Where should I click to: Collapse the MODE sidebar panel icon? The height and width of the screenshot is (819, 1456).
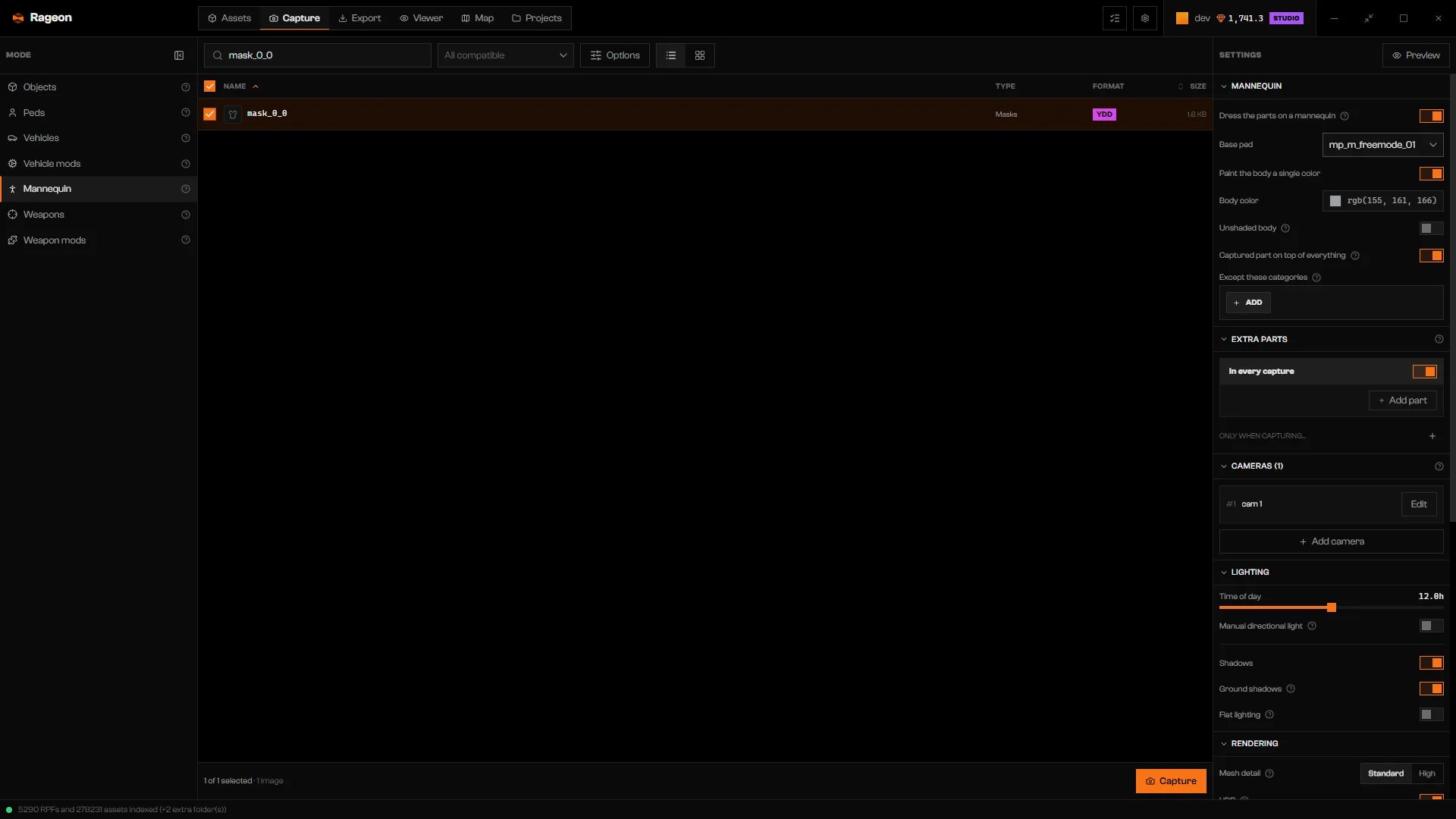(179, 55)
